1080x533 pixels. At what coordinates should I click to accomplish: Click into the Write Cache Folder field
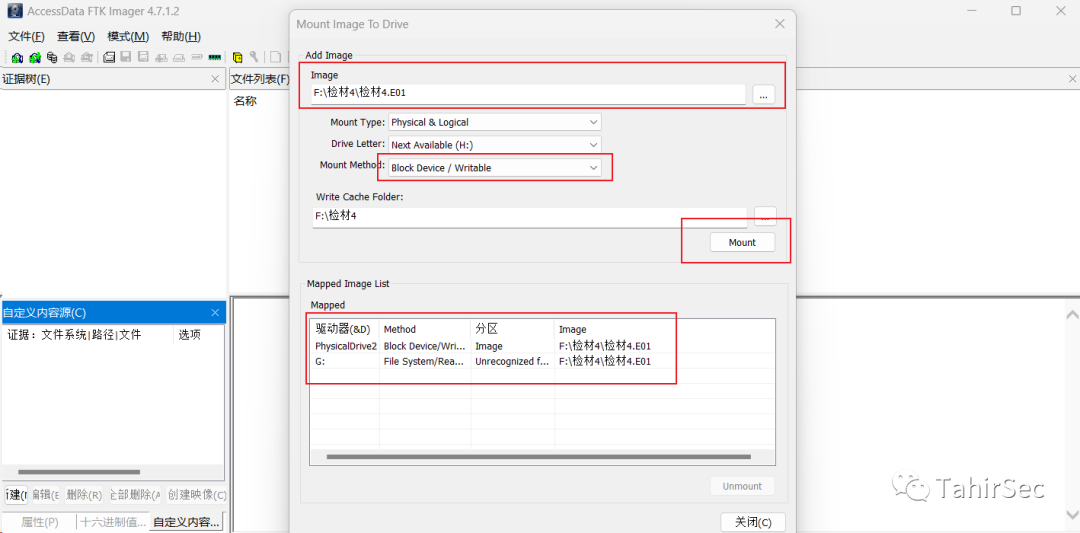pos(530,216)
